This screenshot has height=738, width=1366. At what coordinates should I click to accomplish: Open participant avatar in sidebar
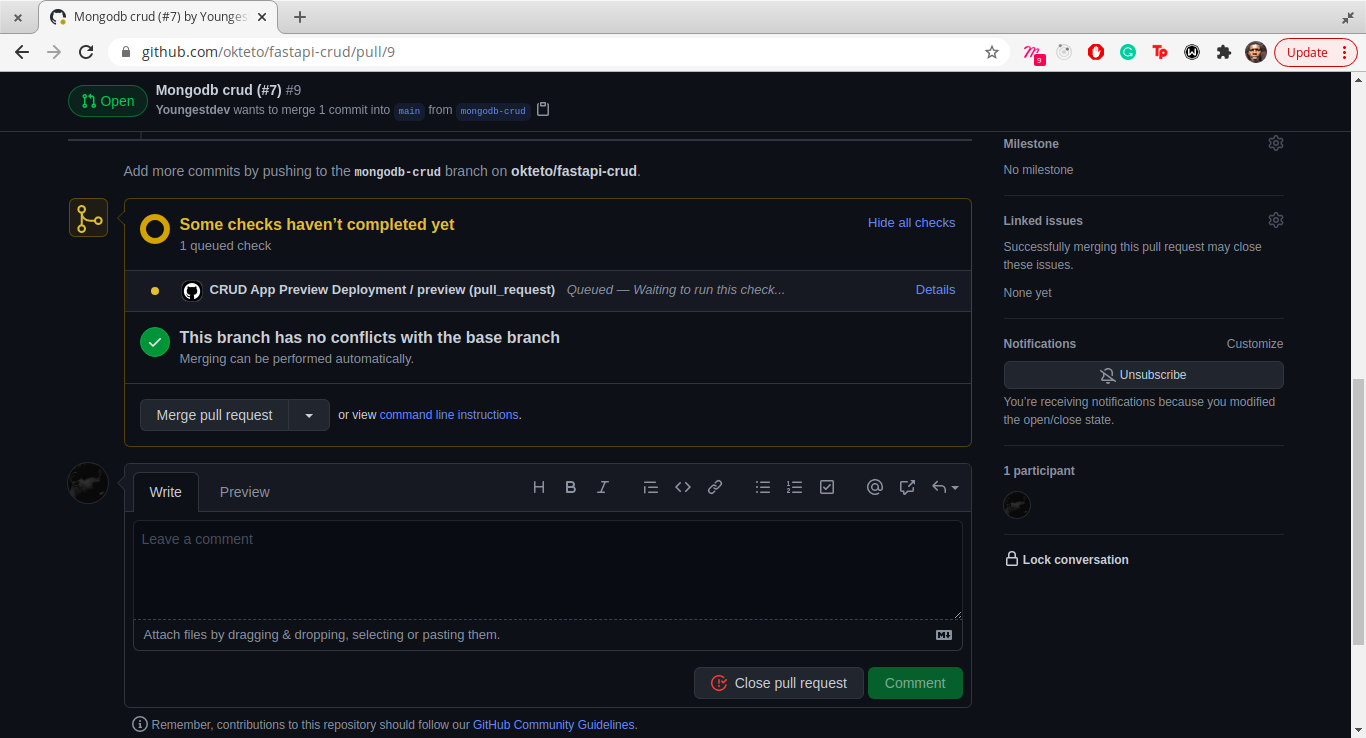[1017, 505]
